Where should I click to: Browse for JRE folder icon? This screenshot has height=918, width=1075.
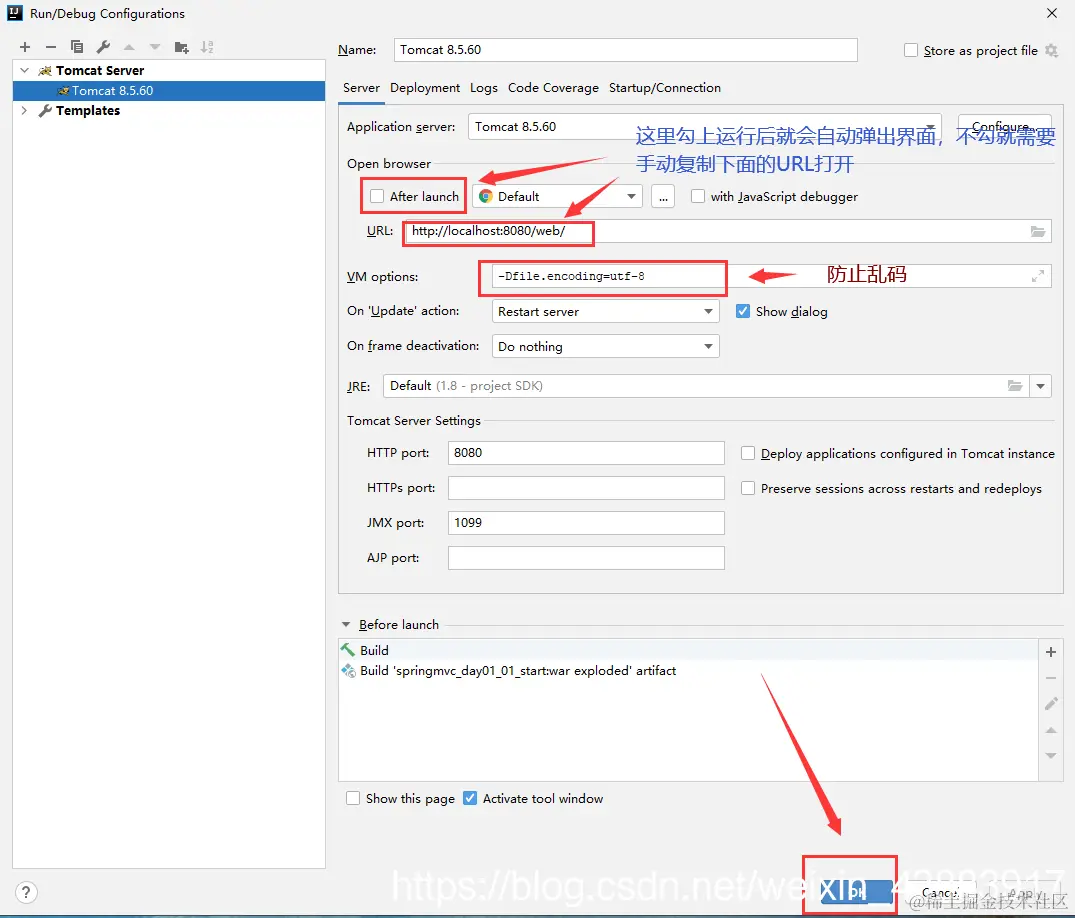click(1015, 386)
